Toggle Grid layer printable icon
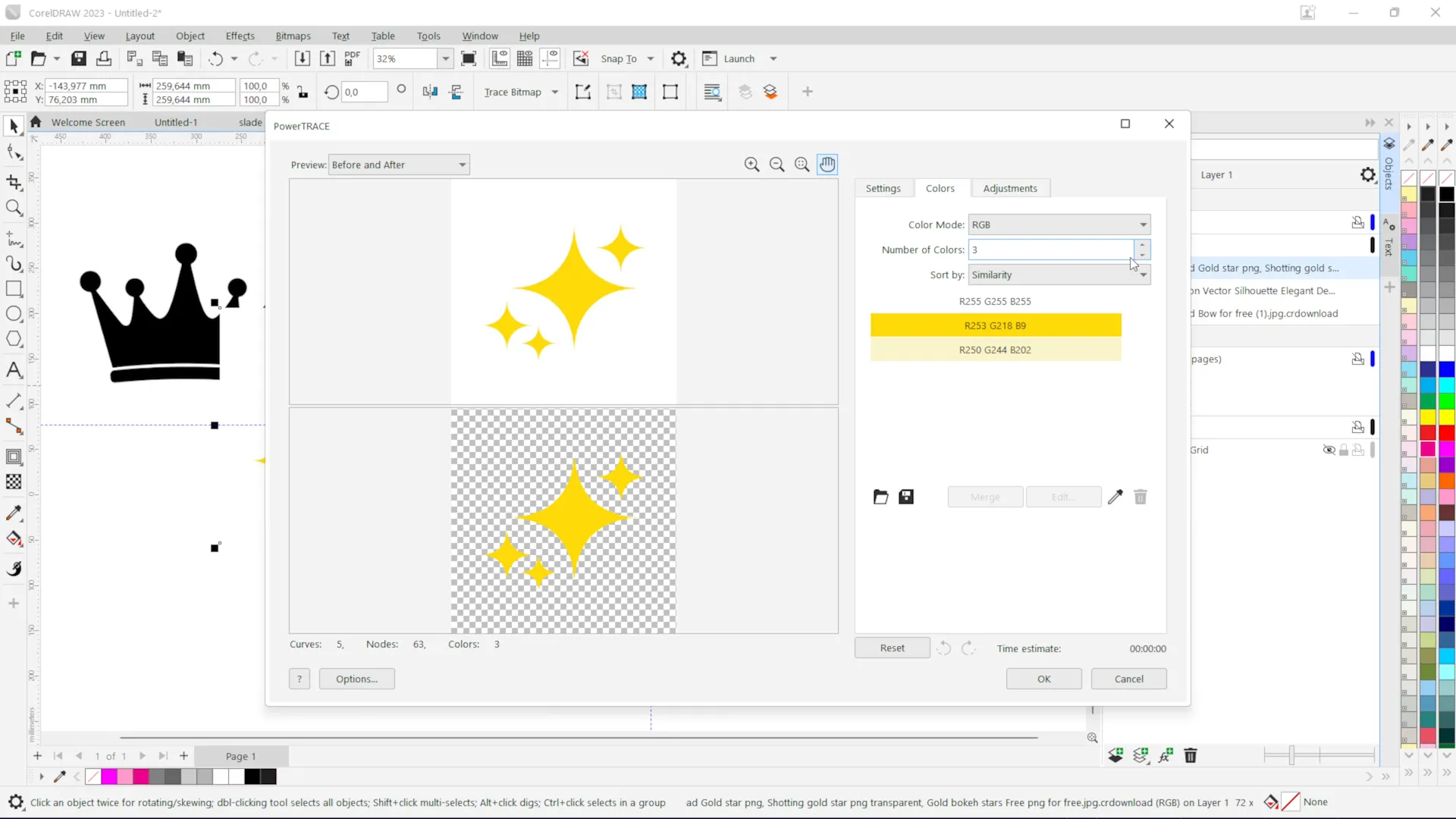Viewport: 1456px width, 819px height. pos(1358,450)
